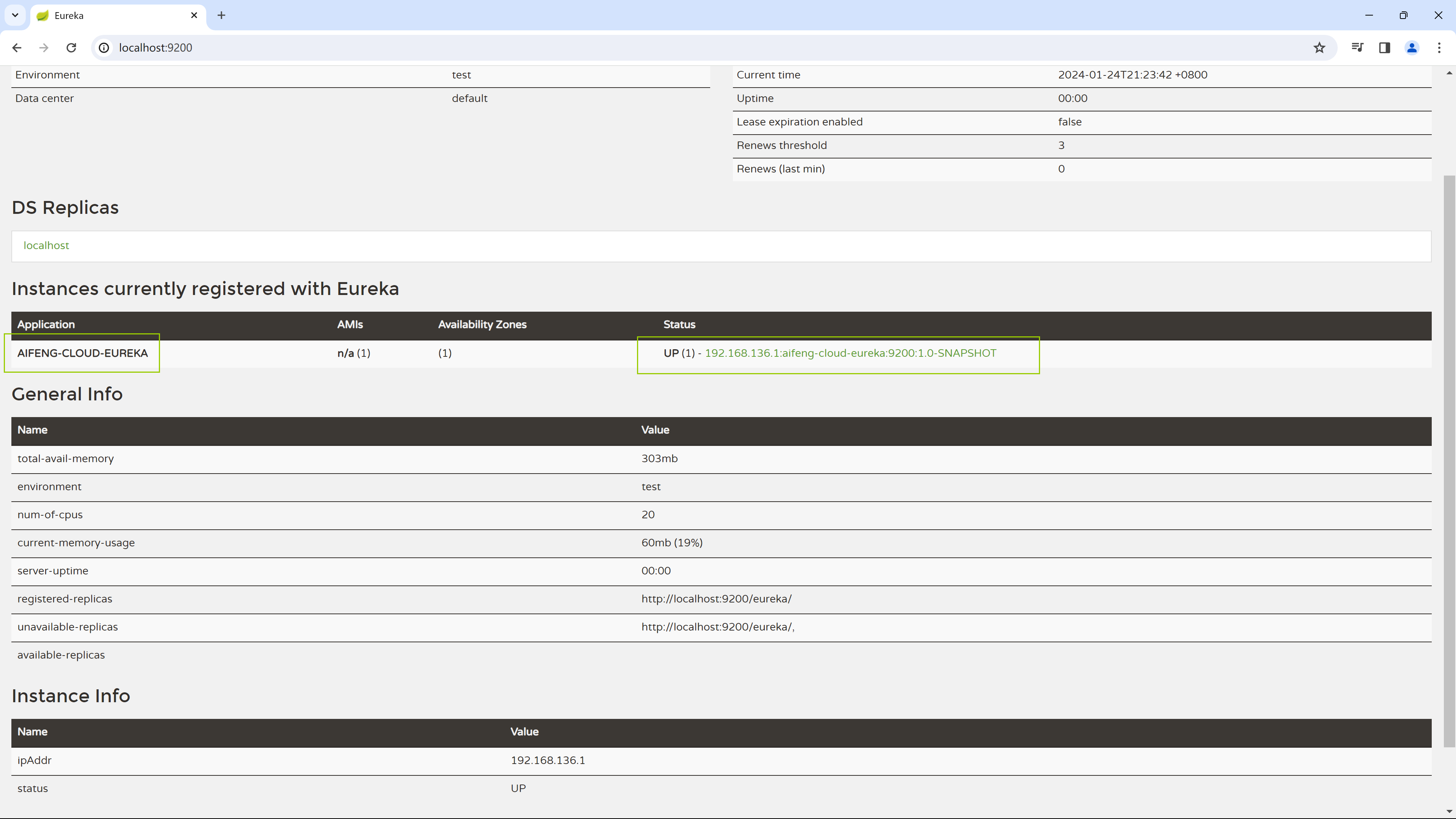The image size is (1456, 819).
Task: Go back to the previous page
Action: point(17,48)
